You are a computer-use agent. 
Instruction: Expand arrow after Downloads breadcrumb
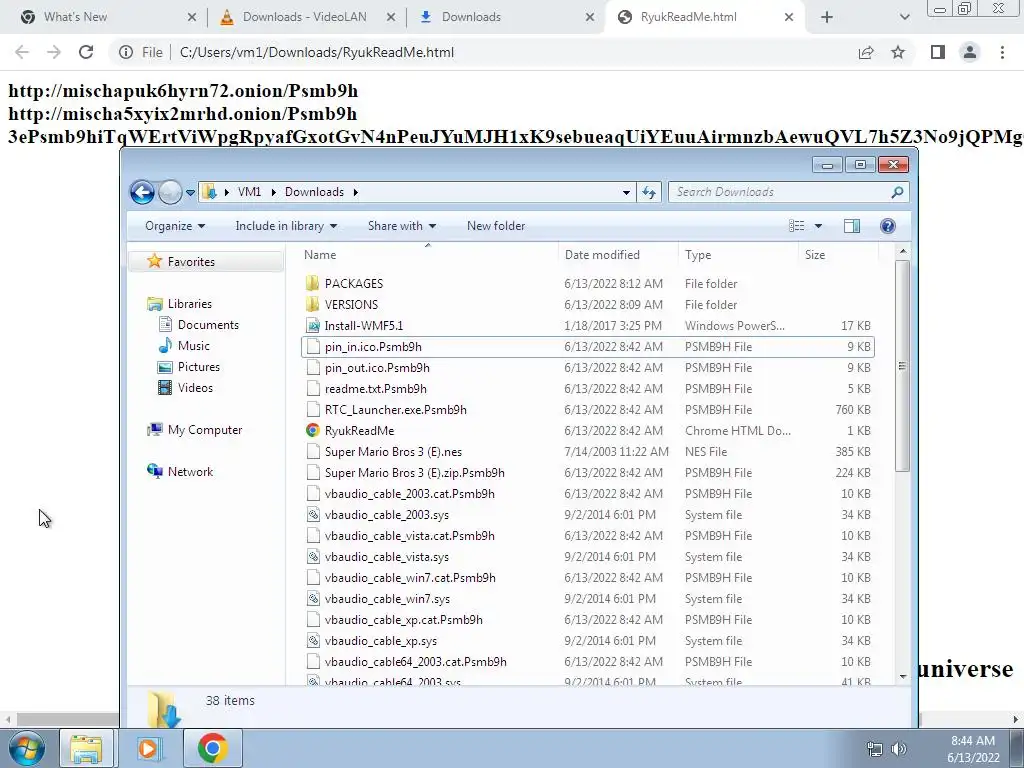(x=356, y=192)
